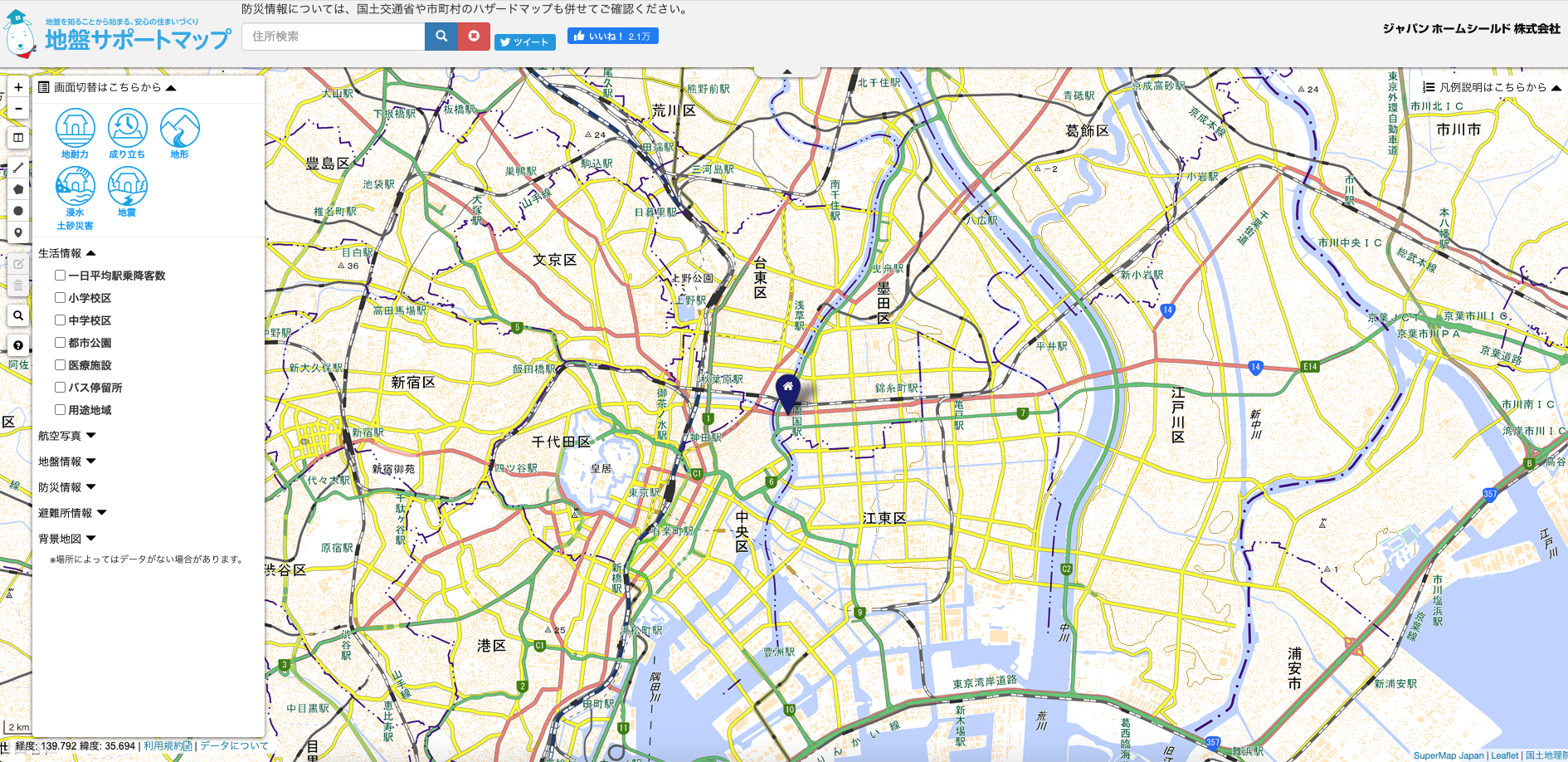The width and height of the screenshot is (1568, 762).
Task: Open the 利用規約 link
Action: 168,745
